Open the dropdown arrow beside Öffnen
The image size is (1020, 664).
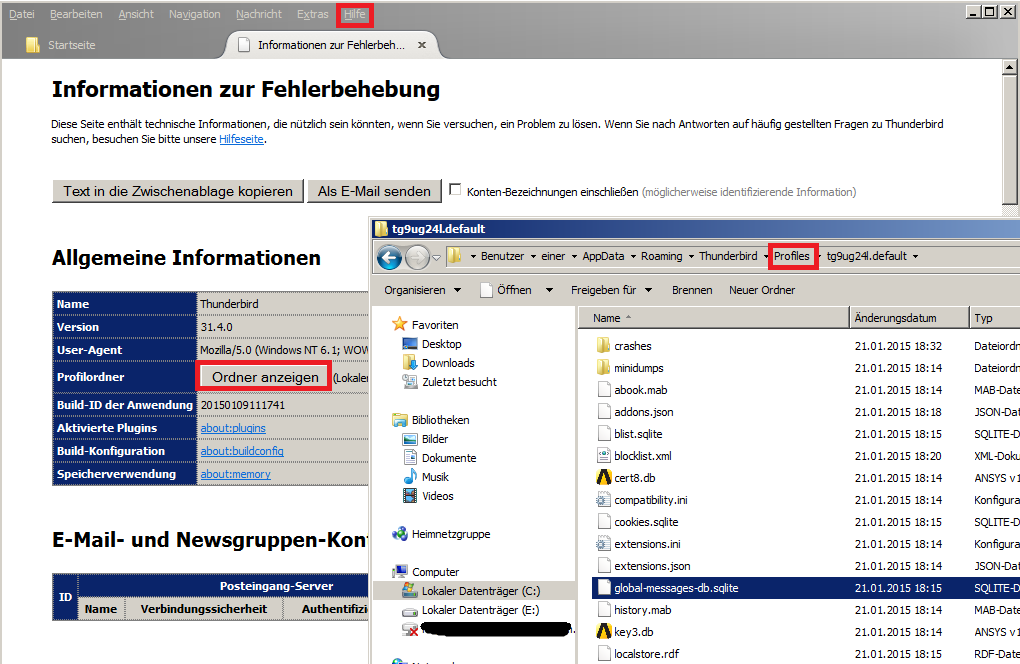coord(549,290)
